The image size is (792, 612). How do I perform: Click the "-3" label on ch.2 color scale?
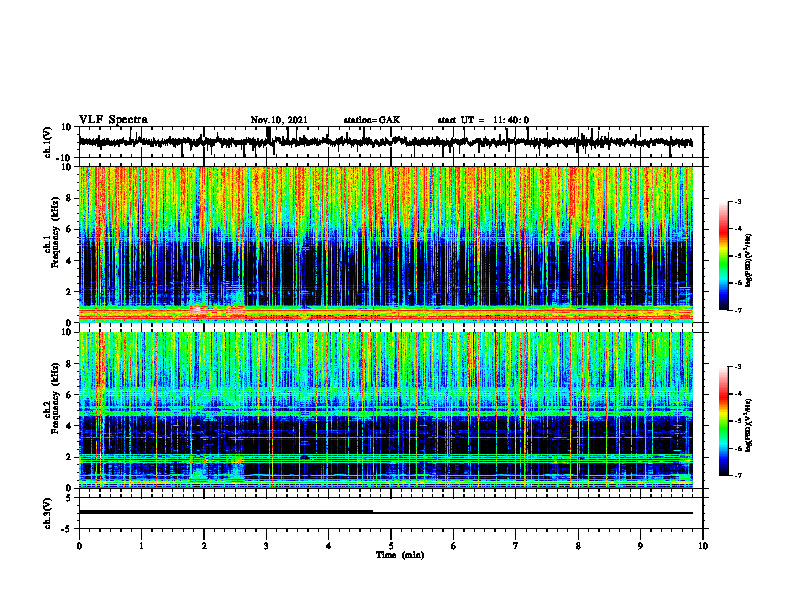(x=737, y=367)
